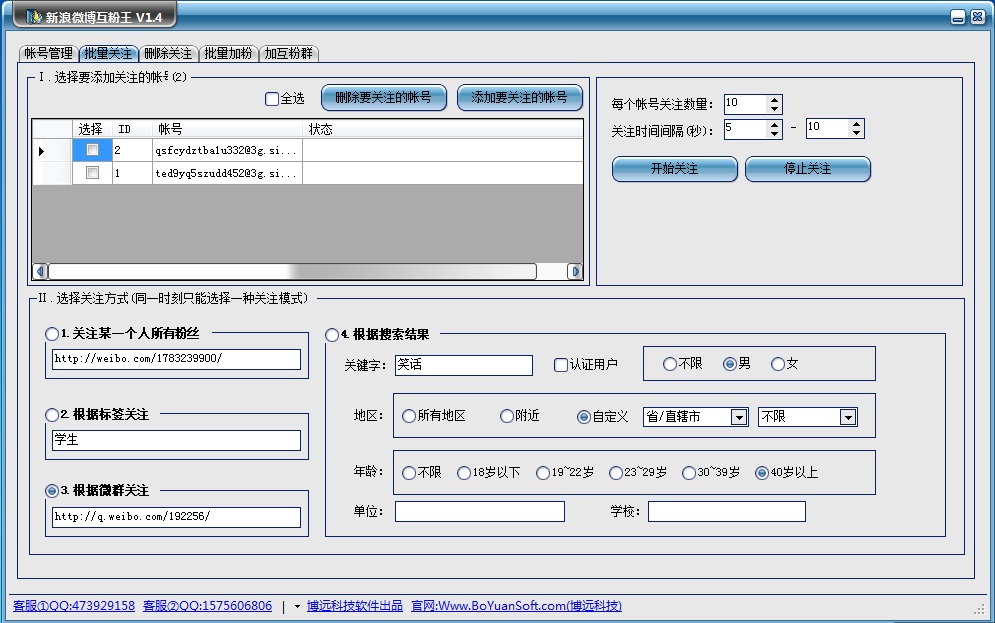Screen dimensions: 995x623
Task: Click 添加要关注的帐号 button
Action: 520,98
